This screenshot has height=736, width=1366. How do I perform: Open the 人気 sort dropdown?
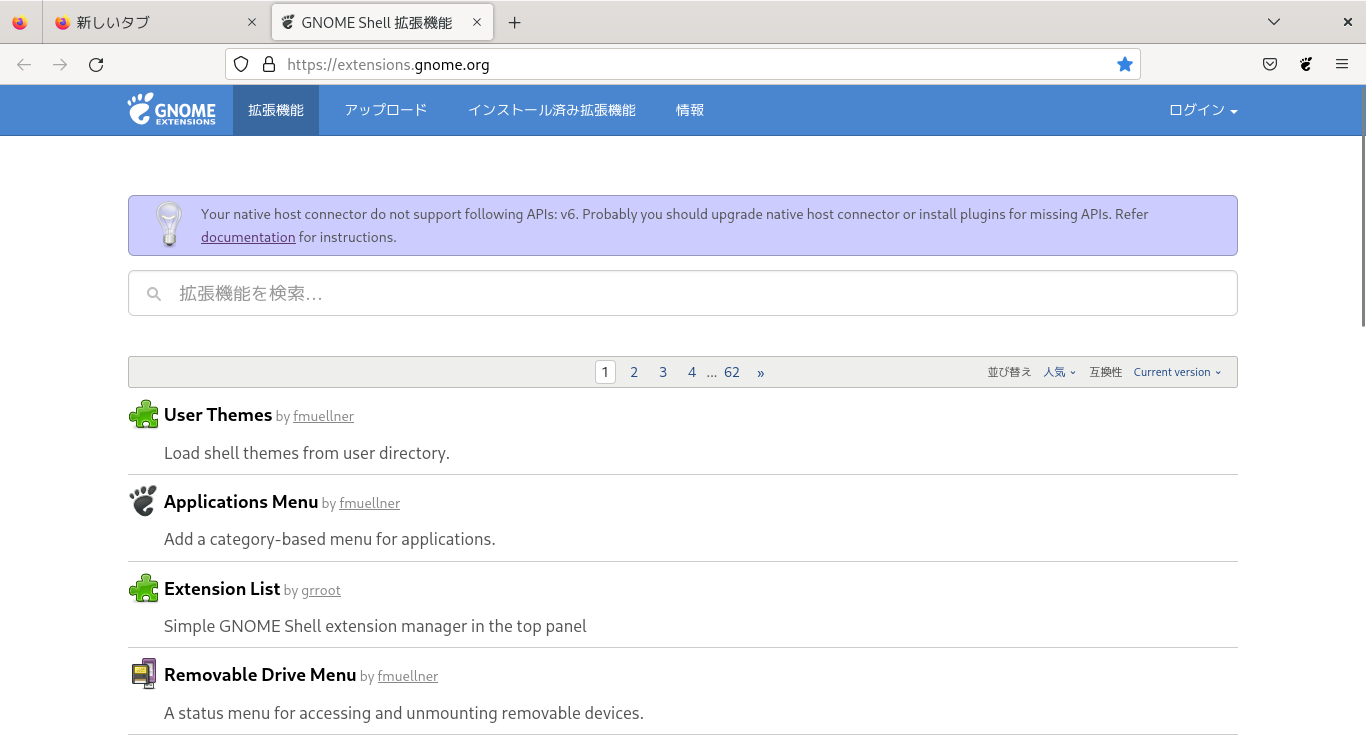coord(1060,372)
